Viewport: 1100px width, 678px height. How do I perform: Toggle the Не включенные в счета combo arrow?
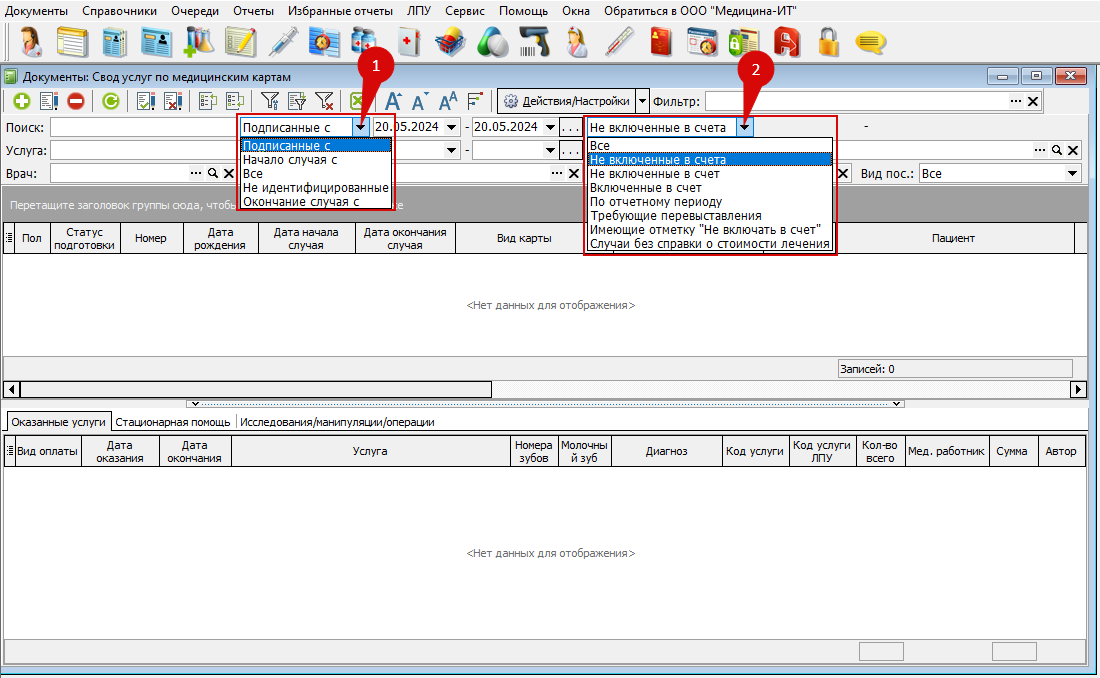point(744,127)
